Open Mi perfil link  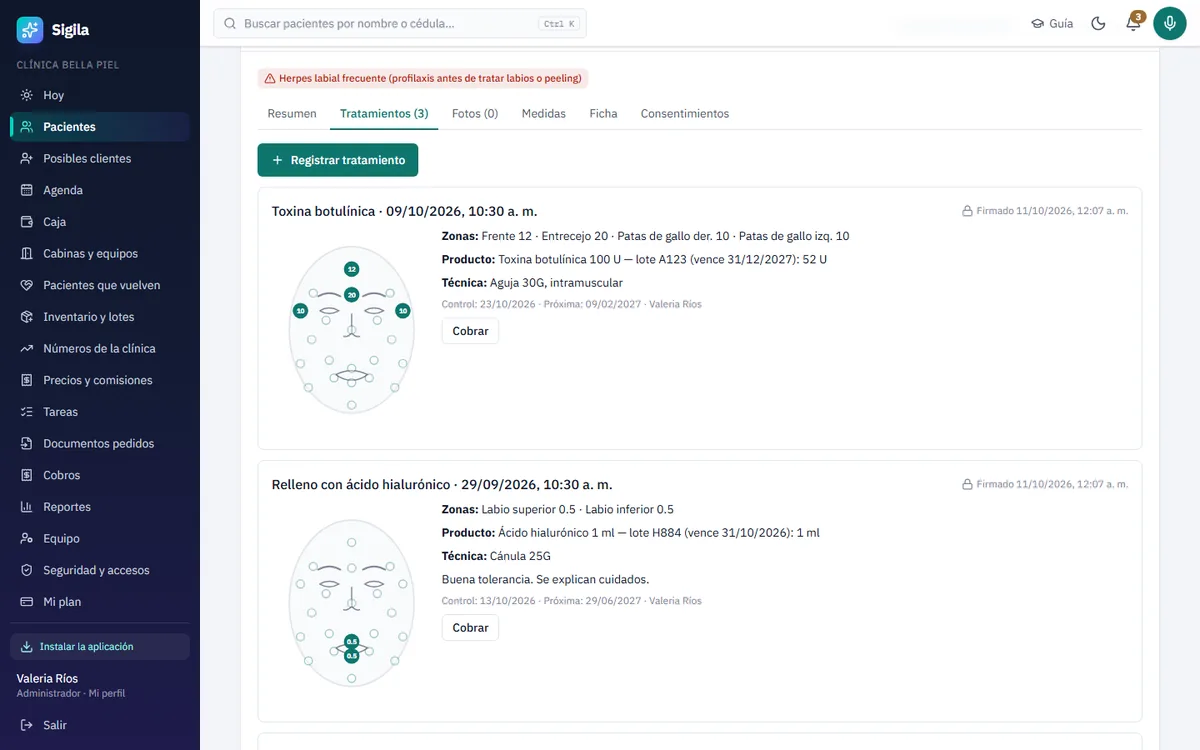pyautogui.click(x=107, y=693)
